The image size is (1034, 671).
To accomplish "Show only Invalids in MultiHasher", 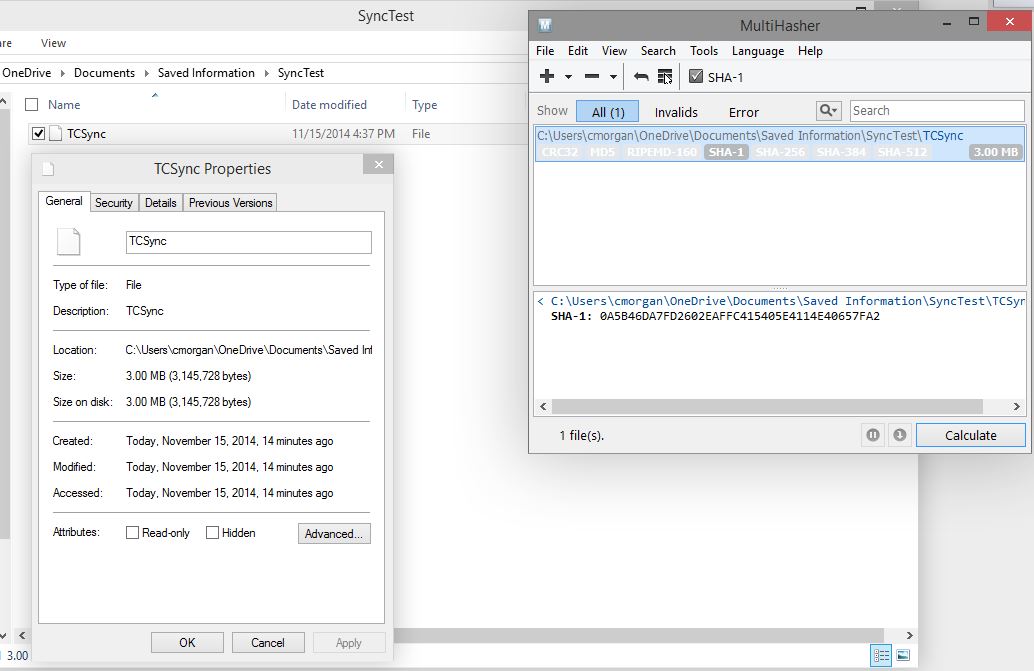I will tap(676, 112).
